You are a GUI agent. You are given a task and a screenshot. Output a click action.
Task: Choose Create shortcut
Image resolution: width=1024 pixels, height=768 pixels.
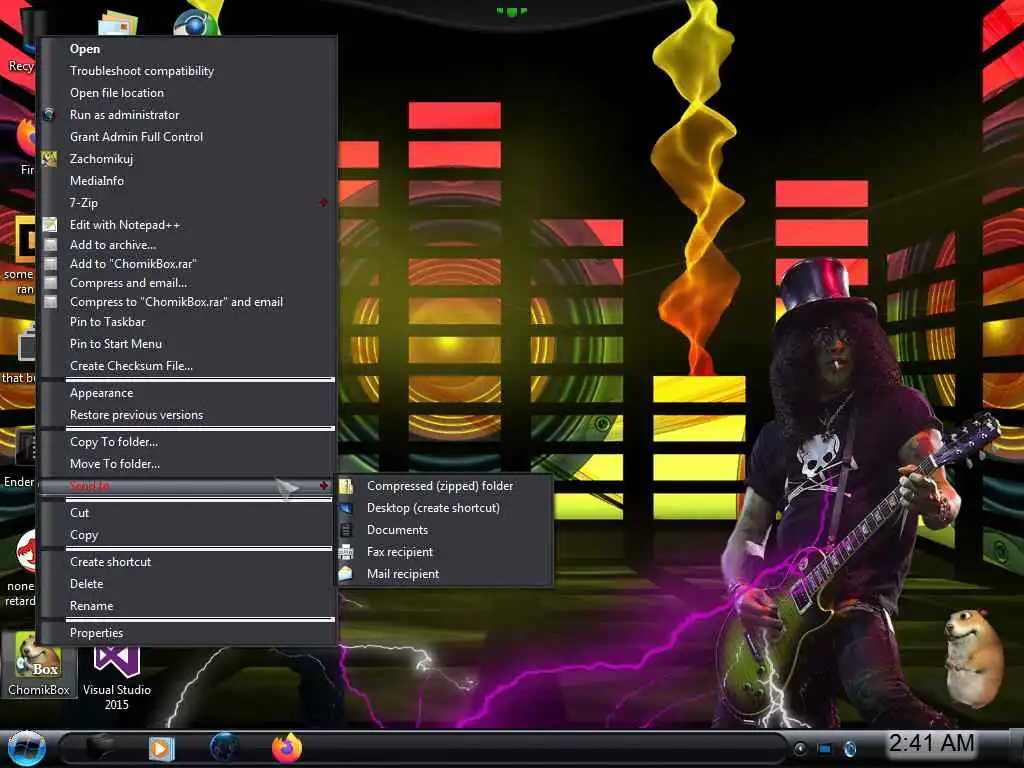point(187,562)
